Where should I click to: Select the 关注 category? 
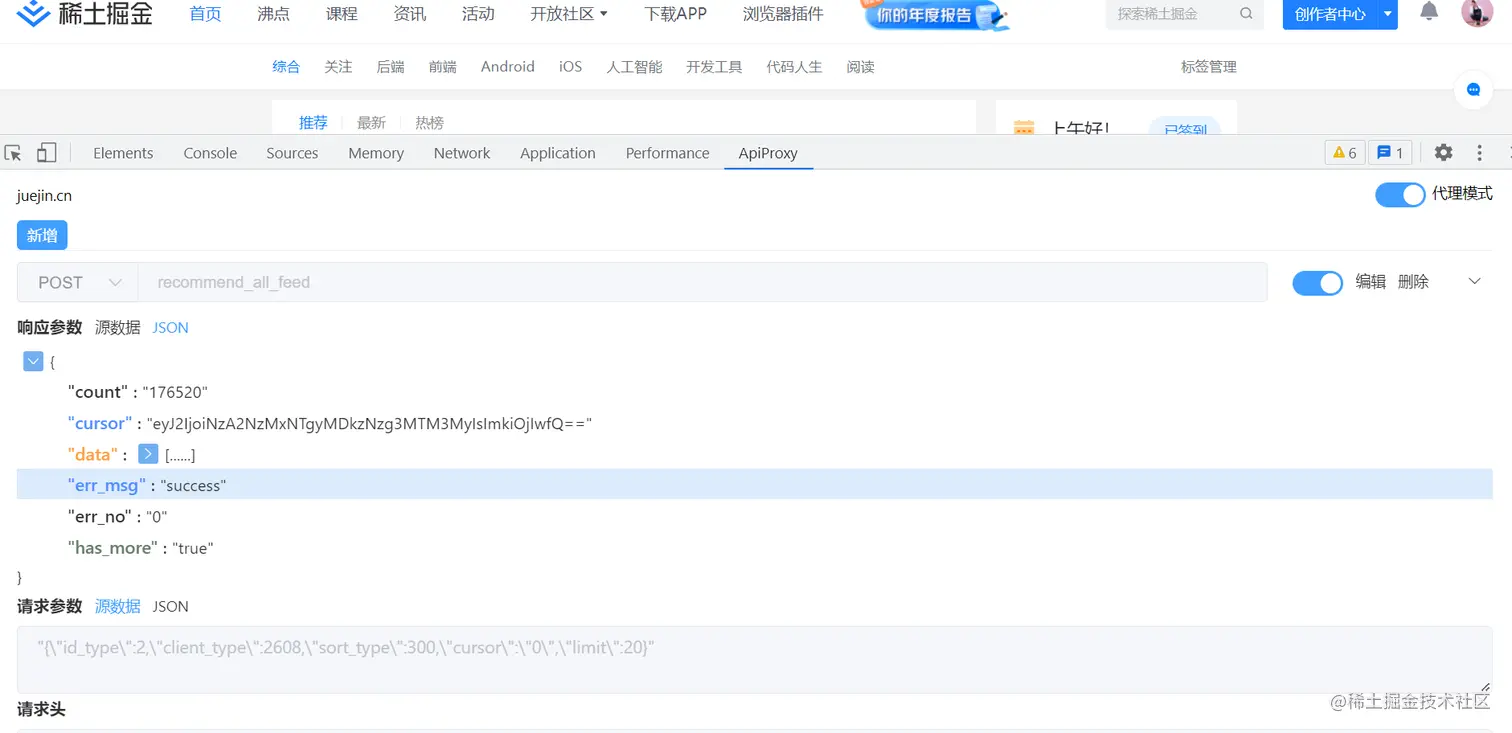tap(338, 66)
